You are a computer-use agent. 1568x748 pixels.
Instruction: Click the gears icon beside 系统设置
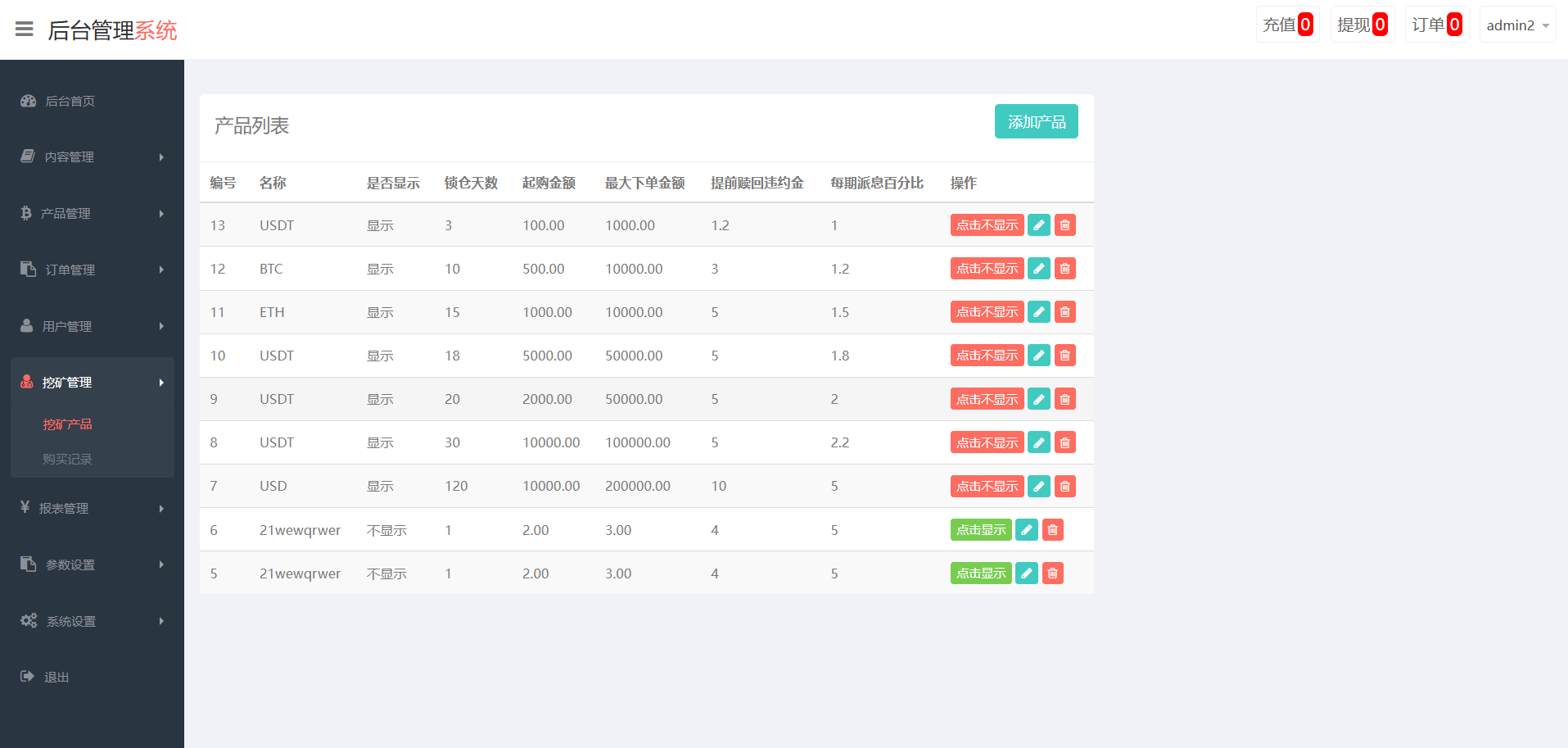tap(29, 620)
